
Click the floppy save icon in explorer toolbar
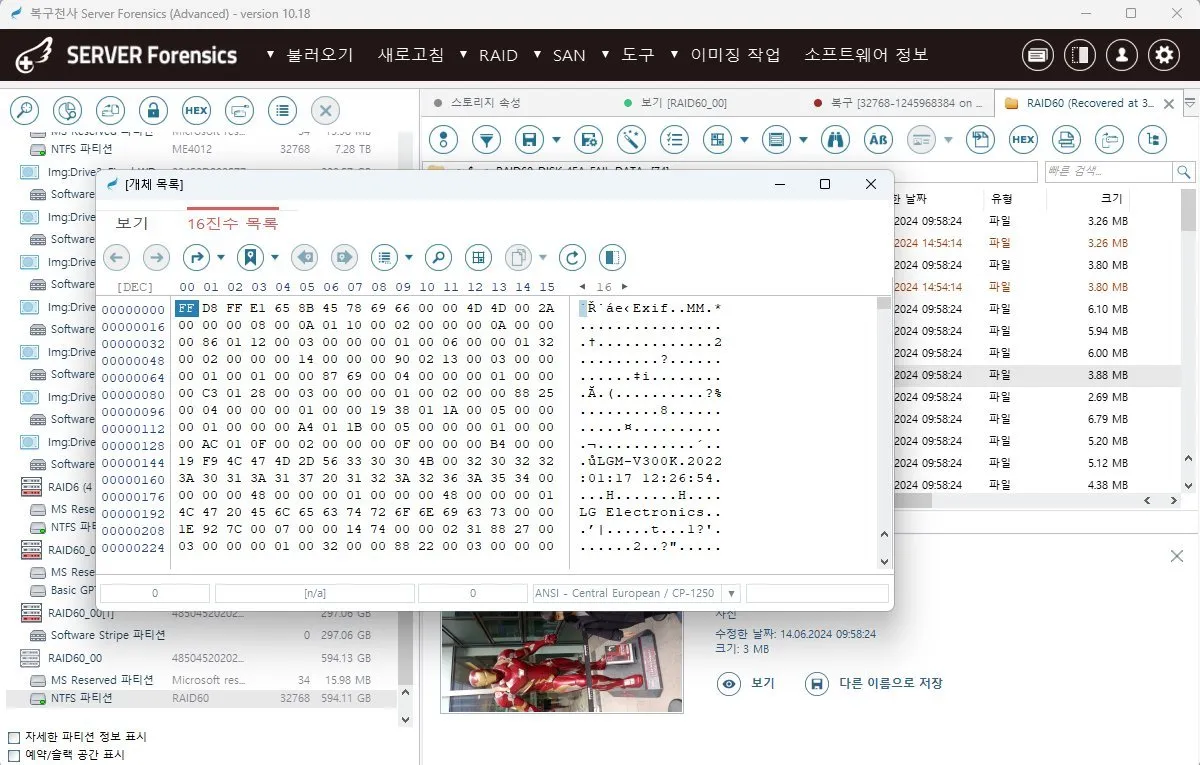pyautogui.click(x=530, y=139)
